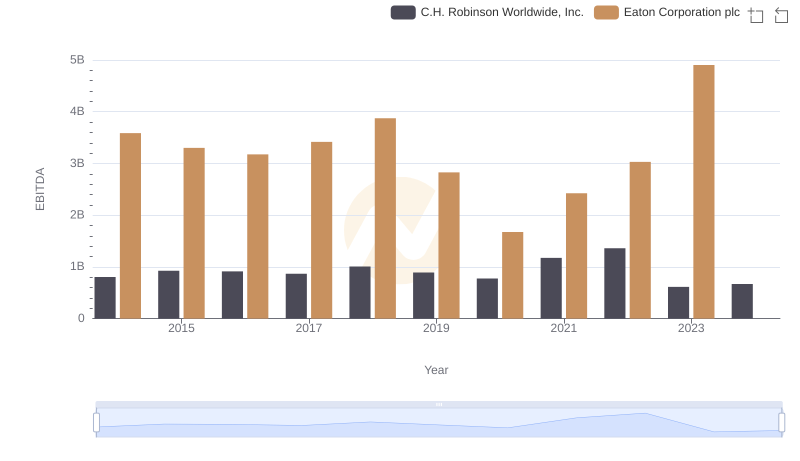Click the C.H. Robinson bar for 2021

coord(551,289)
